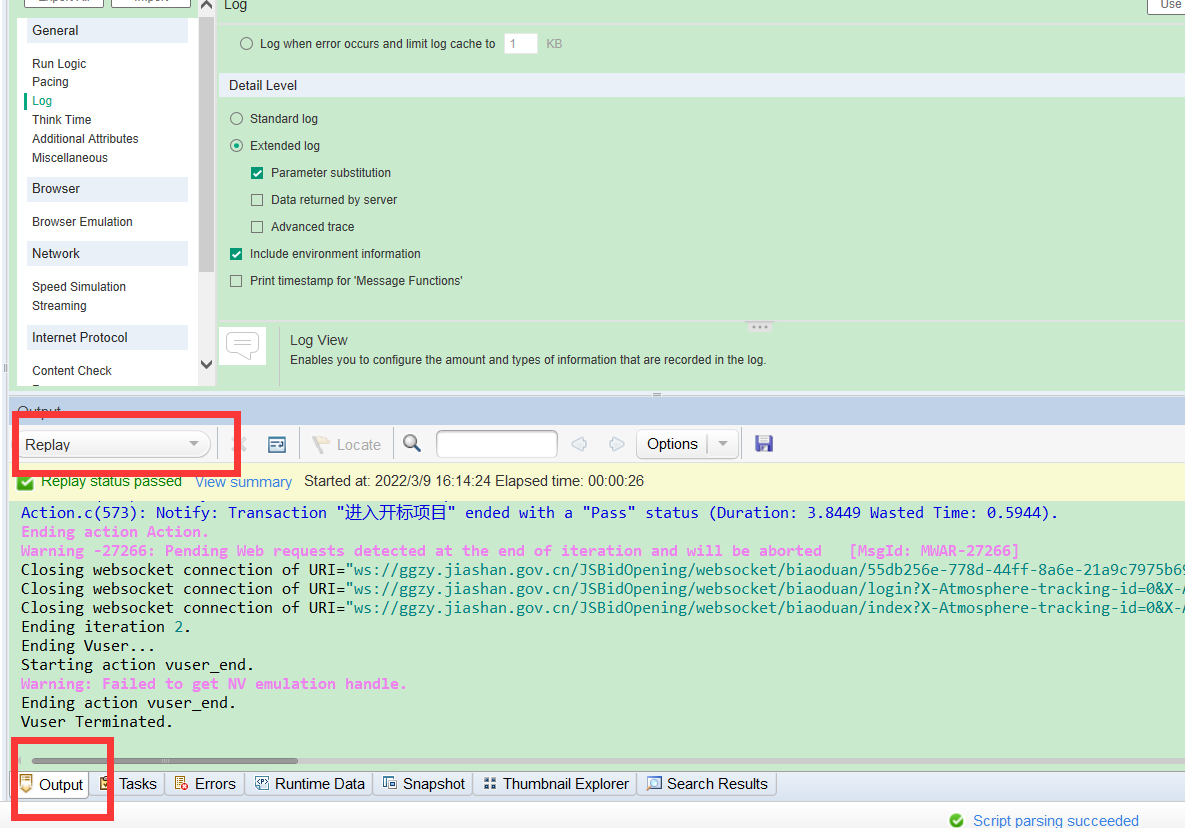Go to previous search result arrow

pyautogui.click(x=580, y=443)
